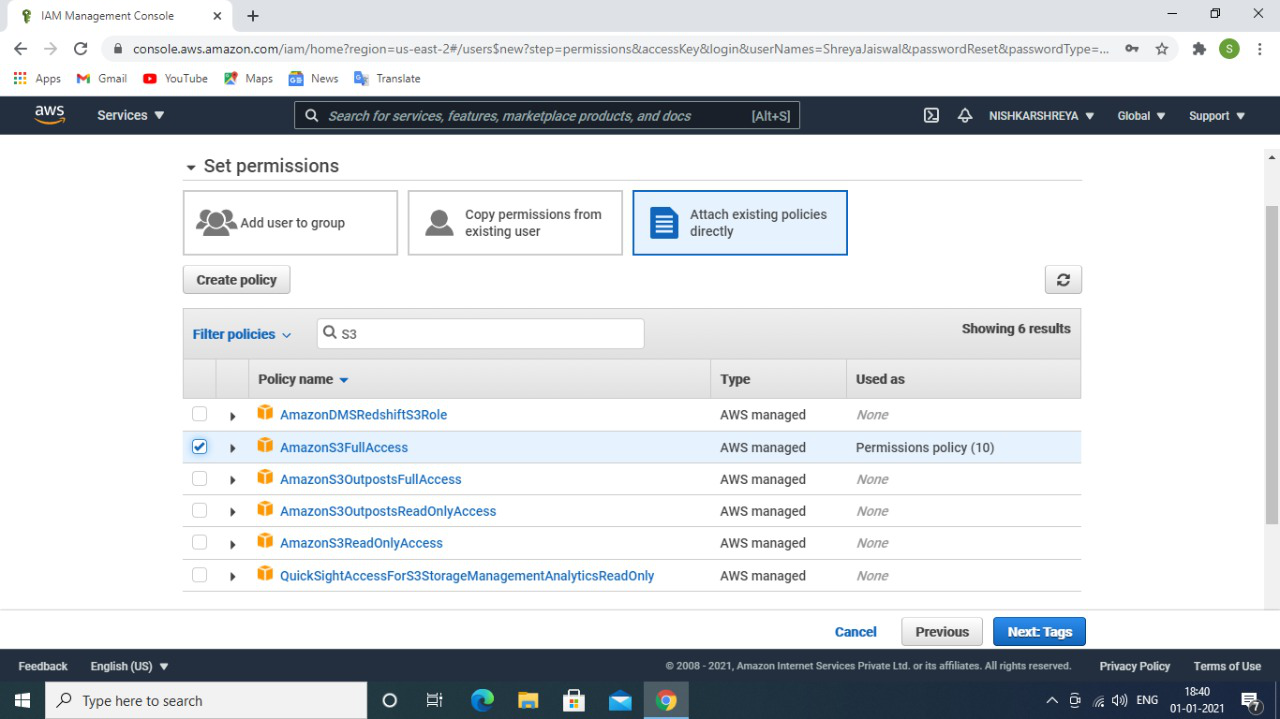The height and width of the screenshot is (719, 1280).
Task: Select Copy permissions from existing user
Action: click(515, 223)
